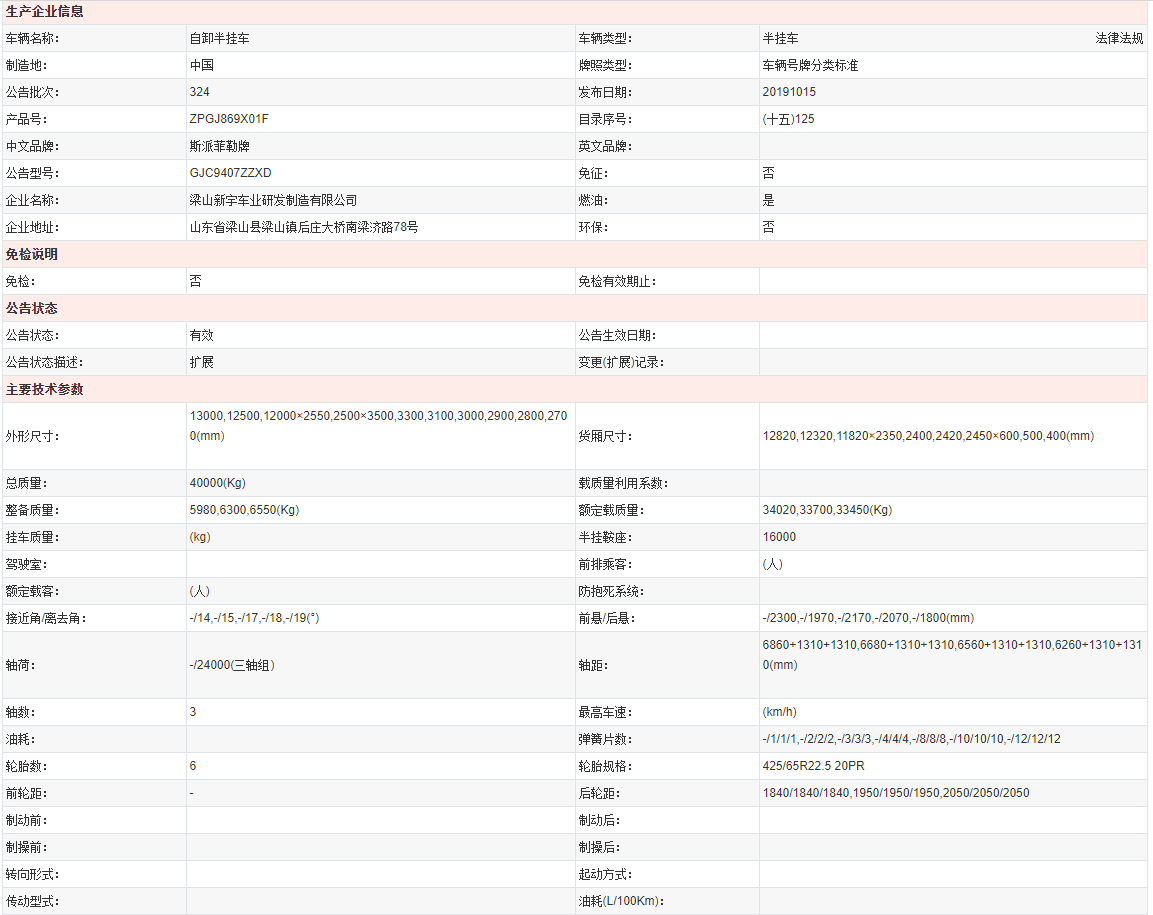Click the 生产企业信息 section header

(x=45, y=12)
